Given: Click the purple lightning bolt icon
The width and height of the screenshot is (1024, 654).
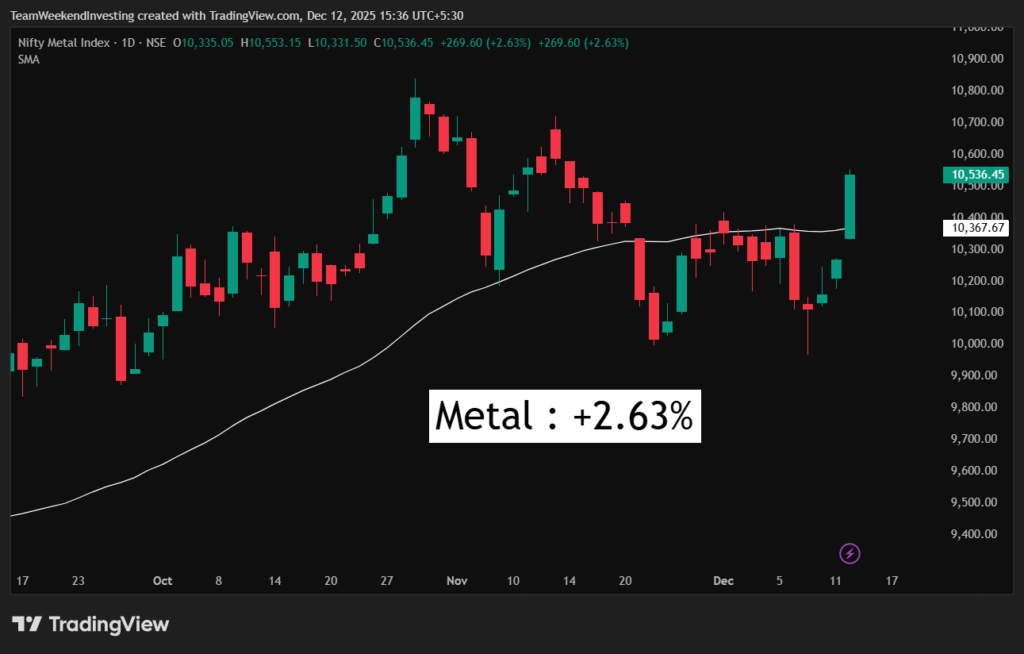Looking at the screenshot, I should coord(850,553).
